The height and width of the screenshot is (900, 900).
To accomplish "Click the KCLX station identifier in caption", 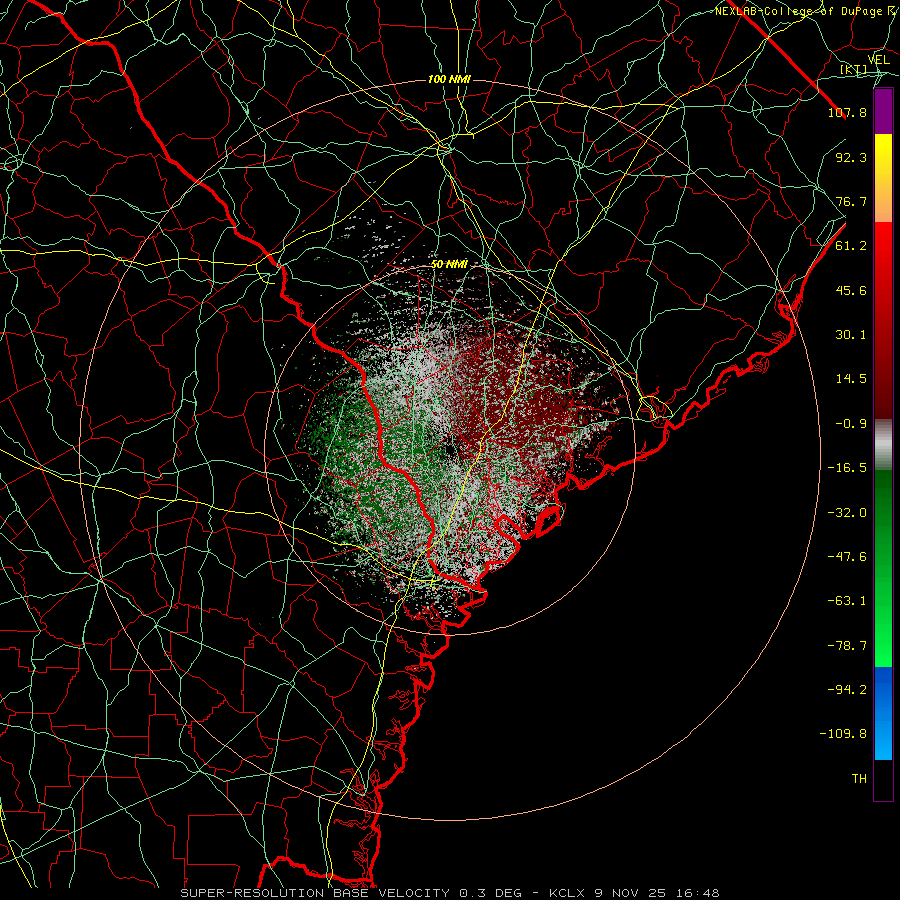I will (x=567, y=893).
